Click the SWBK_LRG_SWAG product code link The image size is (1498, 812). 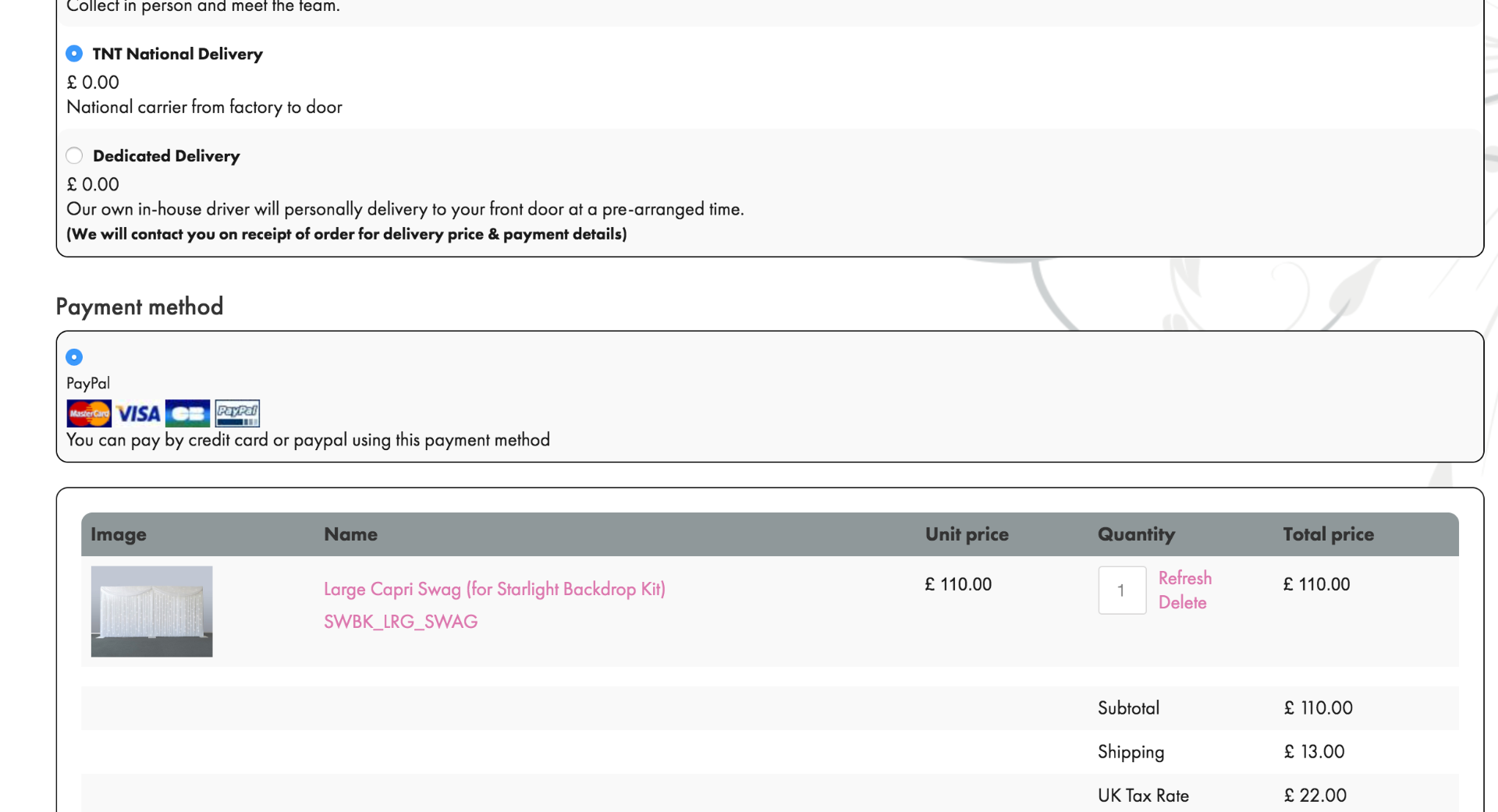click(x=400, y=622)
